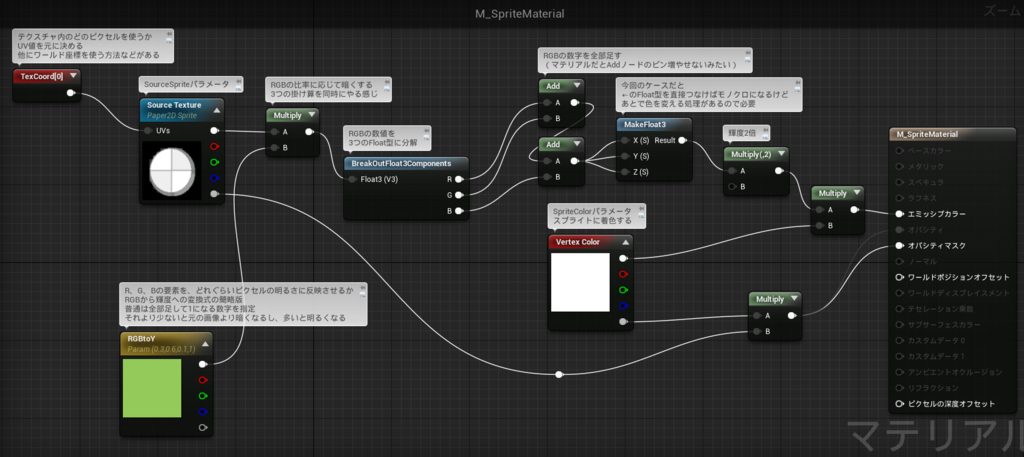Image resolution: width=1024 pixels, height=457 pixels.
Task: Click the Source Texture sprite preview thumbnail
Action: point(172,172)
